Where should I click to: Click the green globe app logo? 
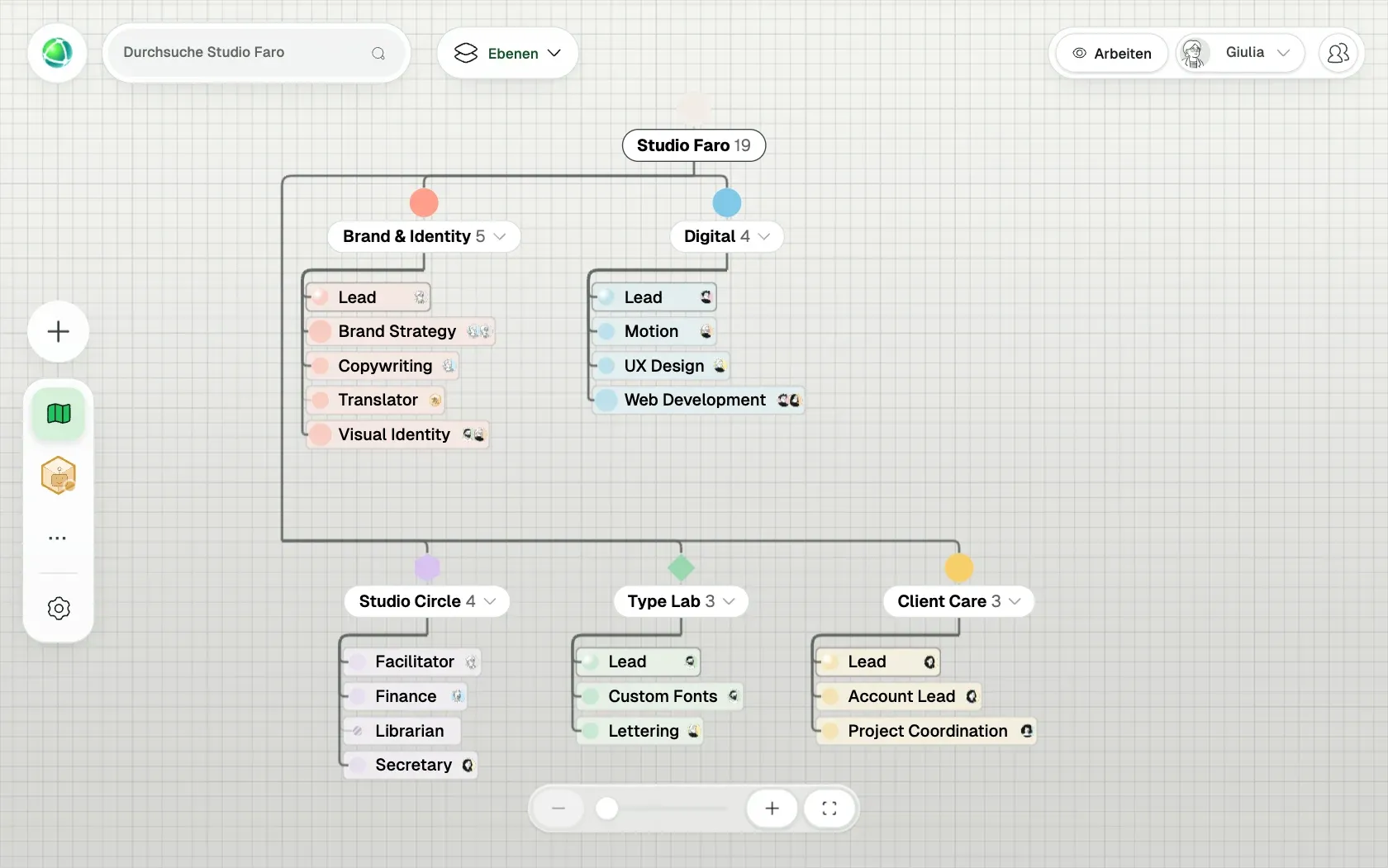pyautogui.click(x=57, y=53)
